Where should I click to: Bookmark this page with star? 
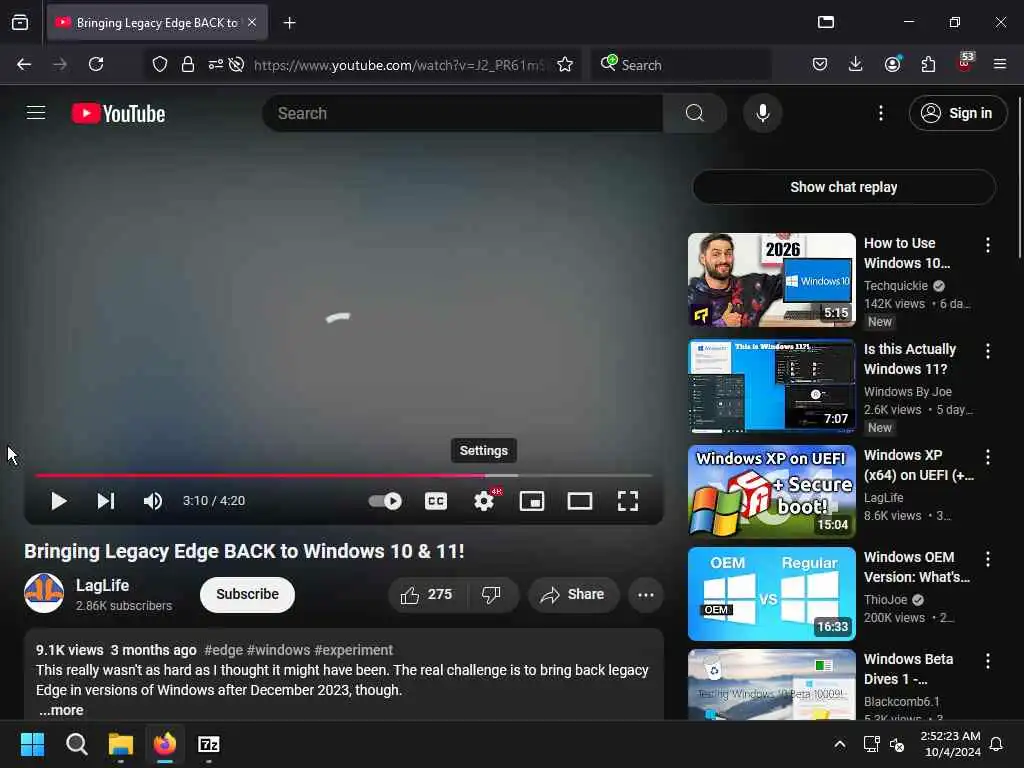pos(565,64)
